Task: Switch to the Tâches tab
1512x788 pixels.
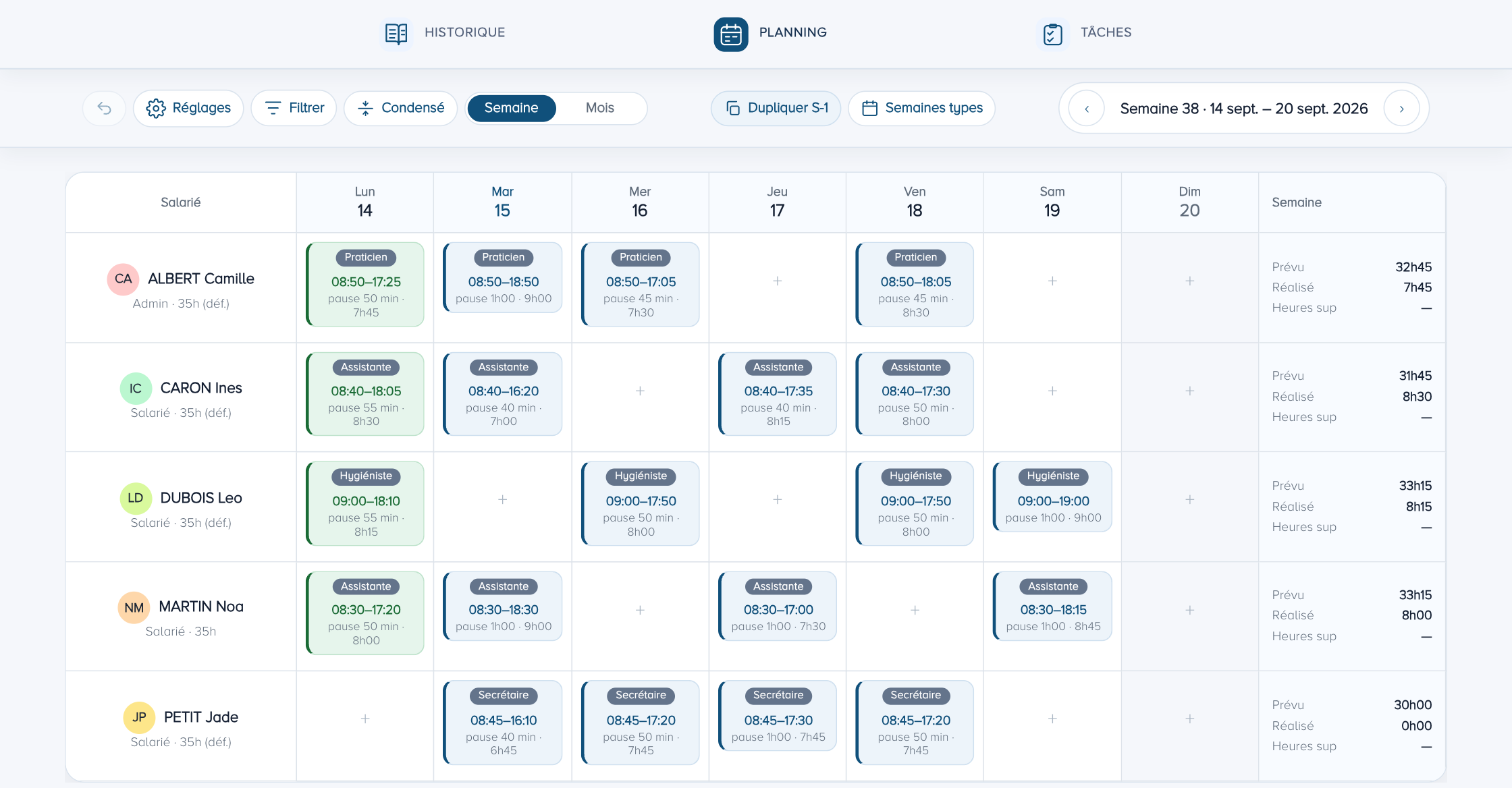Action: coord(1084,32)
